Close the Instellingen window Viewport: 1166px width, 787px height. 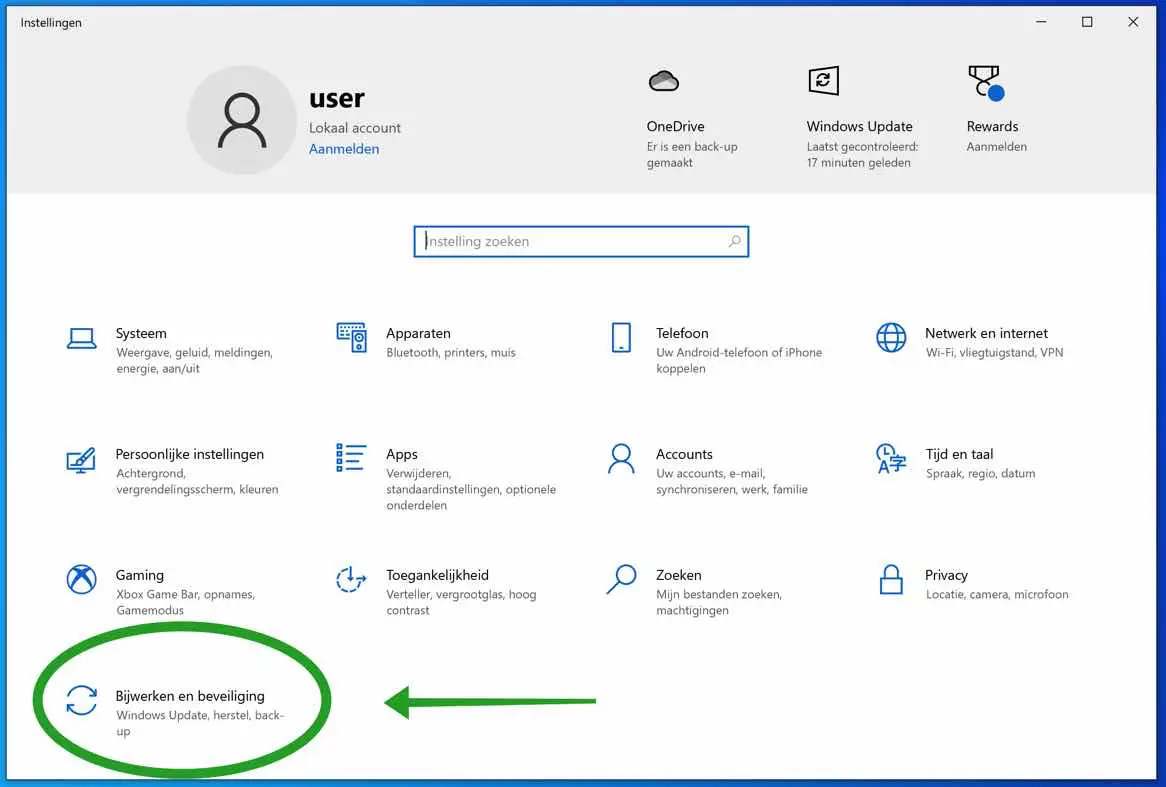(x=1133, y=22)
